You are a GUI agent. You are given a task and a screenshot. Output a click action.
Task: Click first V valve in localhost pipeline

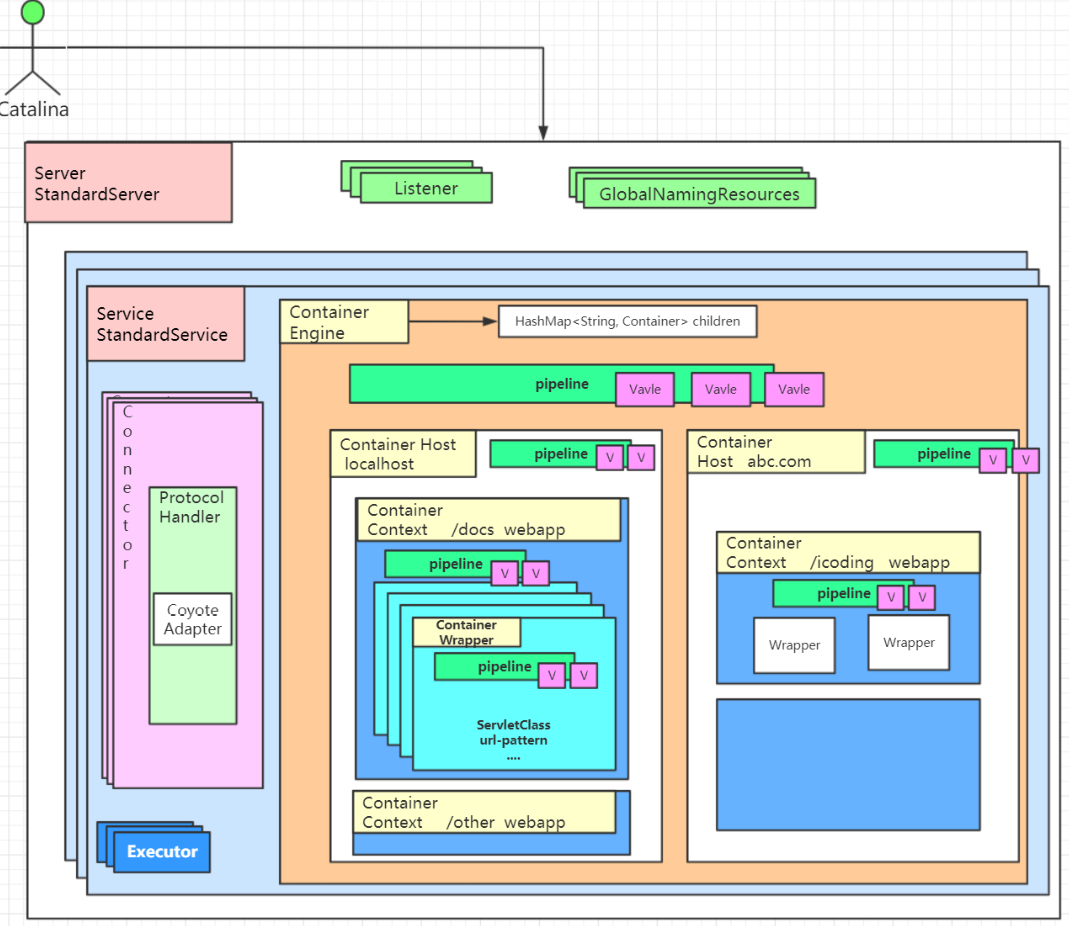click(610, 458)
